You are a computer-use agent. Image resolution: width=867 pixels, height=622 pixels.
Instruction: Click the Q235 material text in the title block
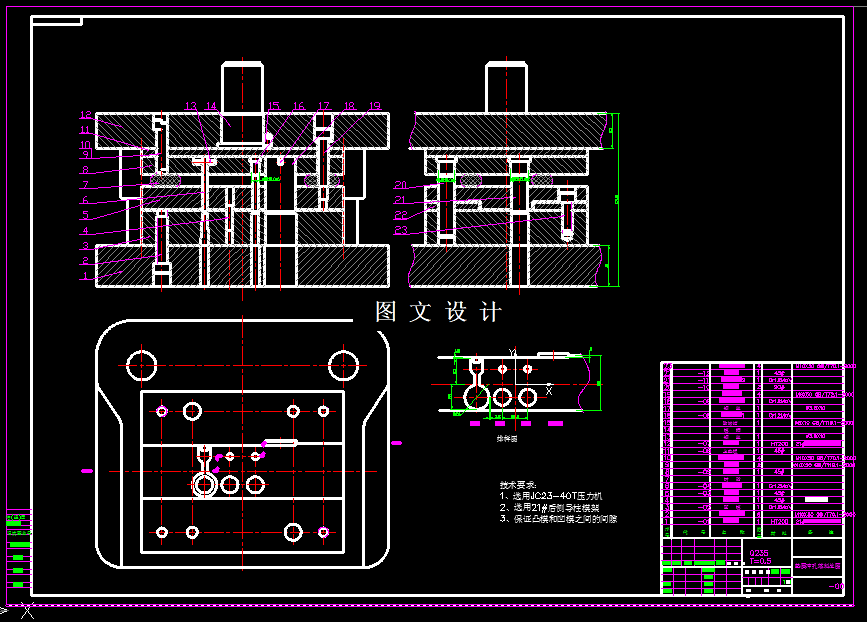pos(759,553)
